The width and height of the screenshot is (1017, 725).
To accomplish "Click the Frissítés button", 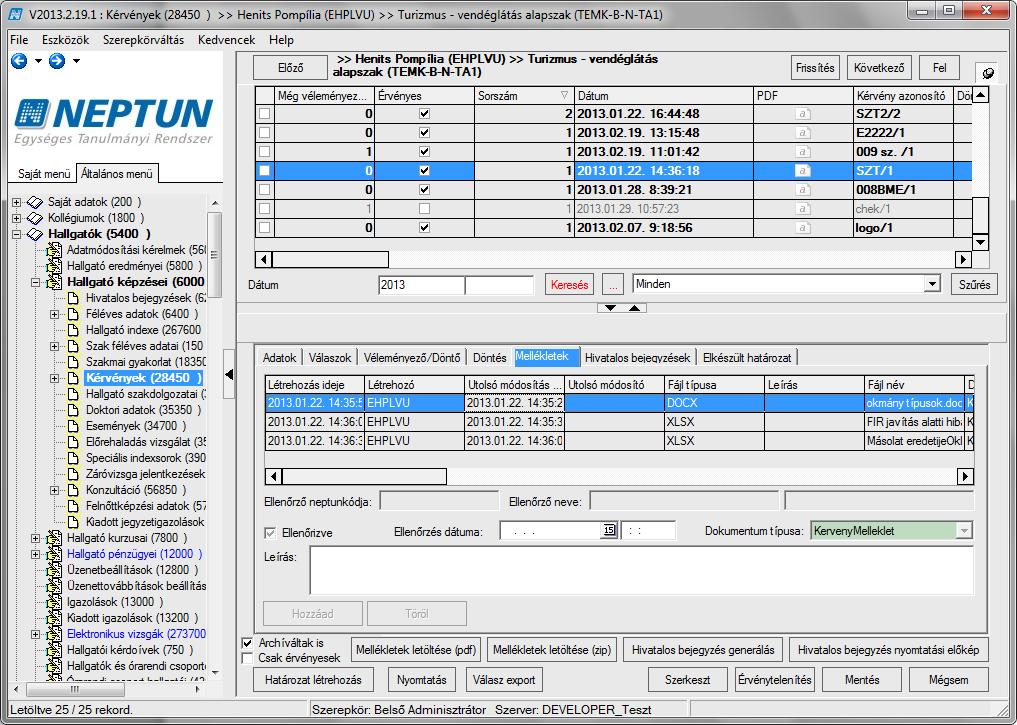I will coord(815,68).
